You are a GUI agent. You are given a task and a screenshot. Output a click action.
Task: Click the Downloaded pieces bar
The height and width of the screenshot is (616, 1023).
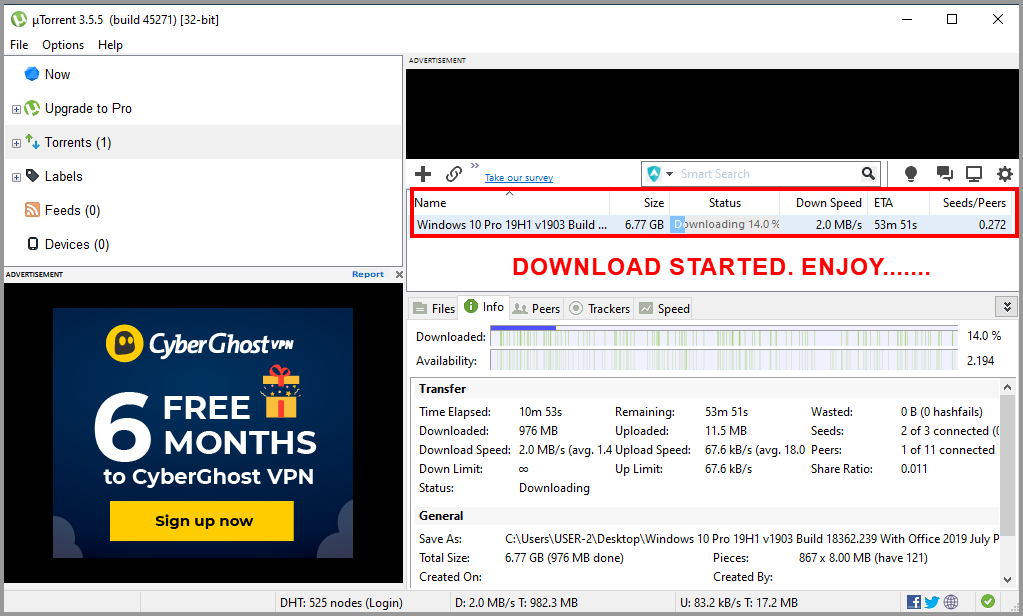point(724,337)
